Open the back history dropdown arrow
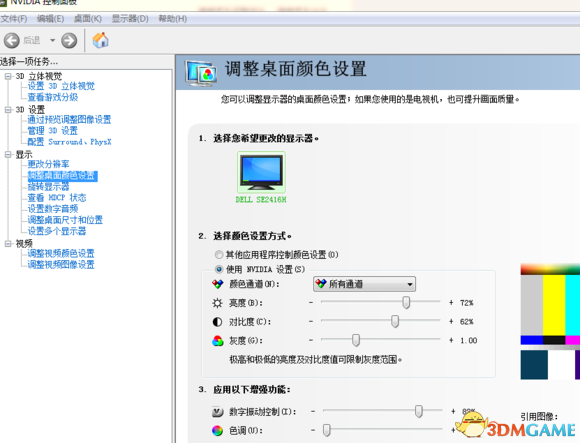This screenshot has width=580, height=443. (53, 40)
